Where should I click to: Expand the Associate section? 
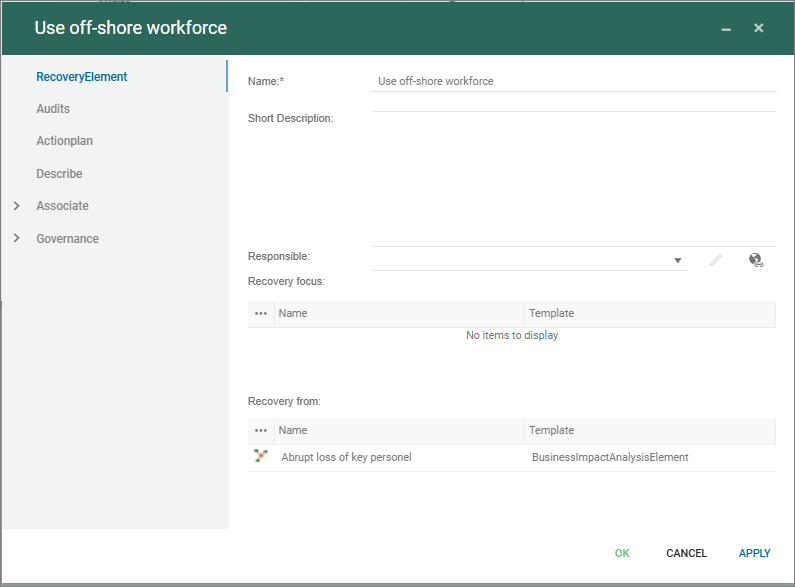17,206
